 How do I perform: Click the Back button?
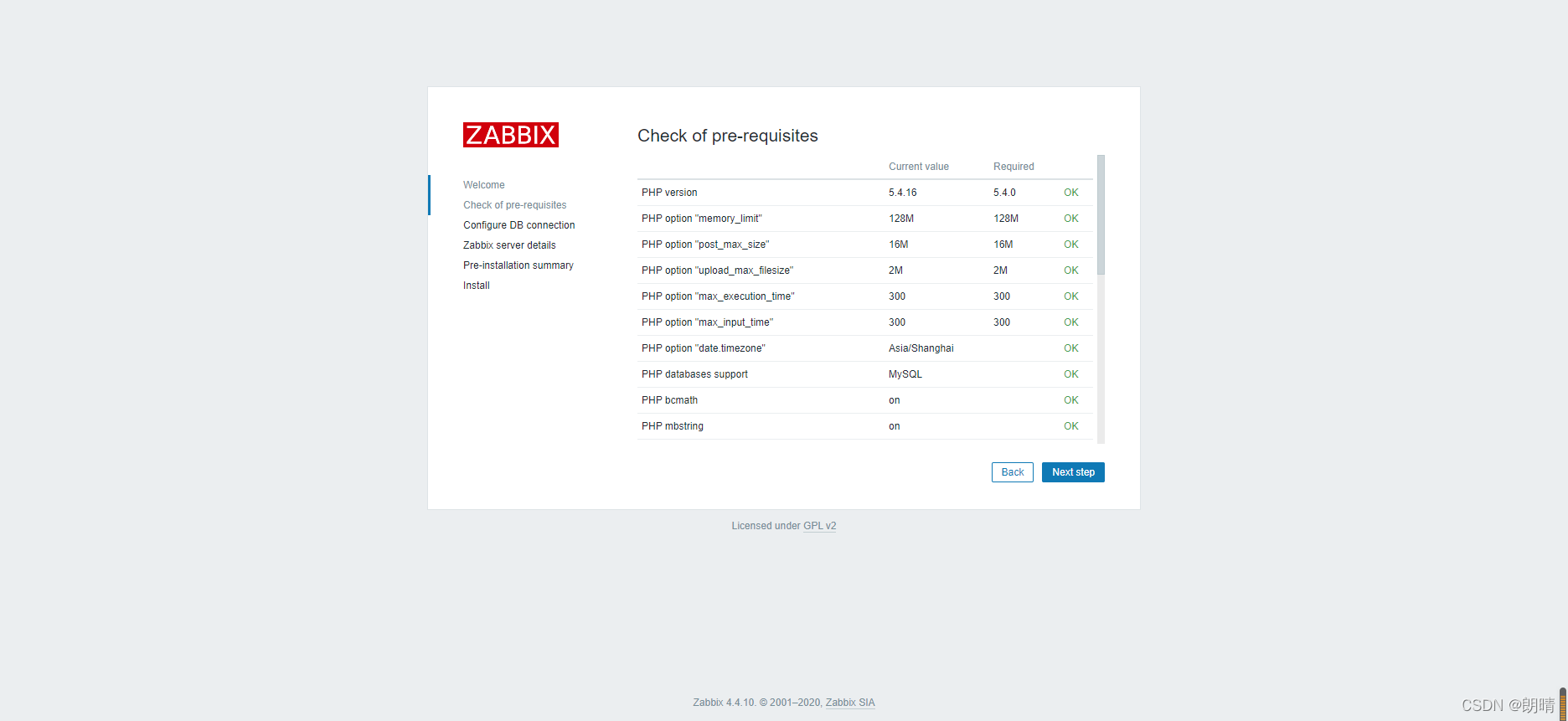coord(1013,472)
